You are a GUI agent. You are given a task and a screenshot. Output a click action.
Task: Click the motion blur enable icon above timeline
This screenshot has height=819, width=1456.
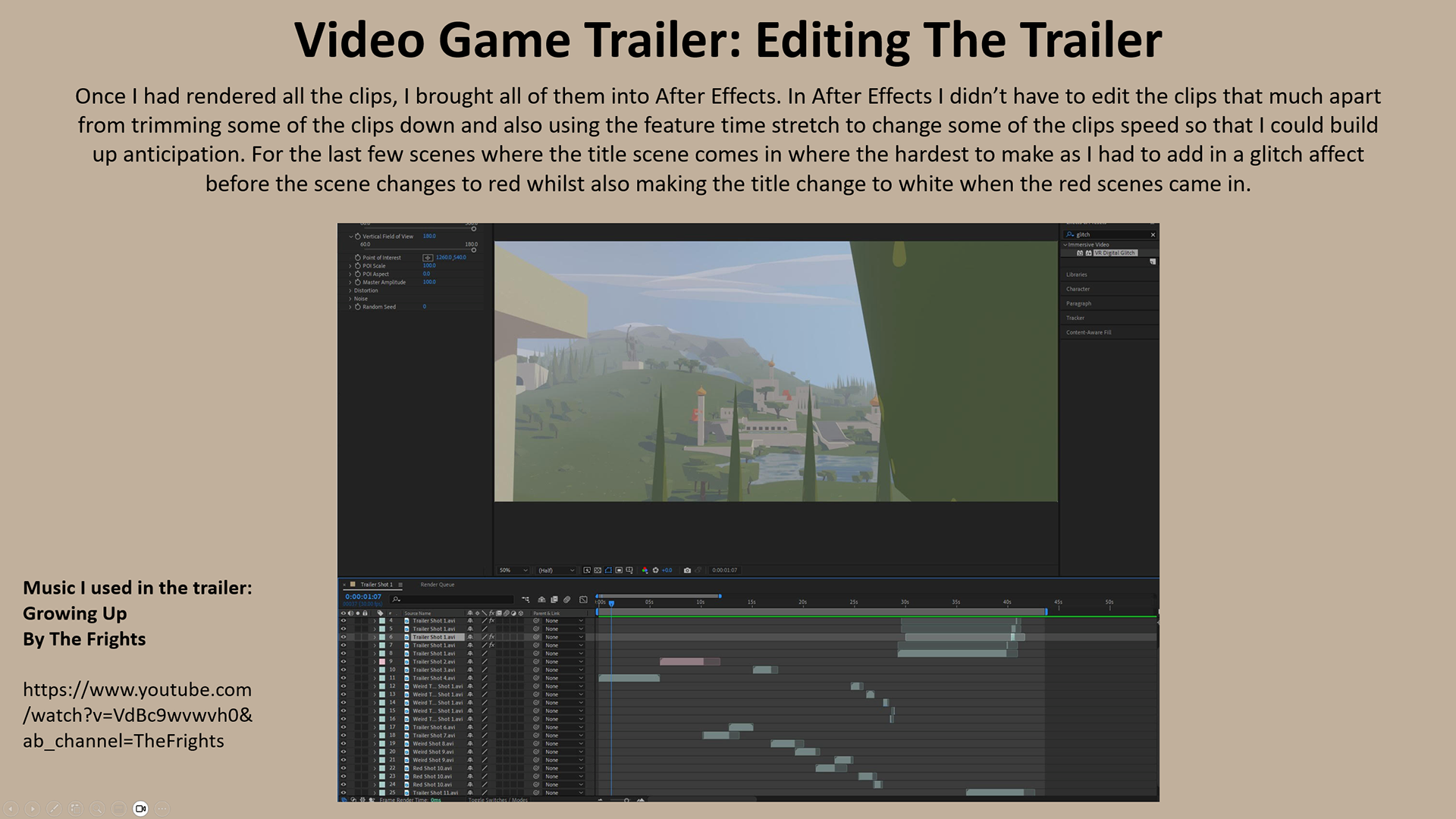[x=566, y=600]
